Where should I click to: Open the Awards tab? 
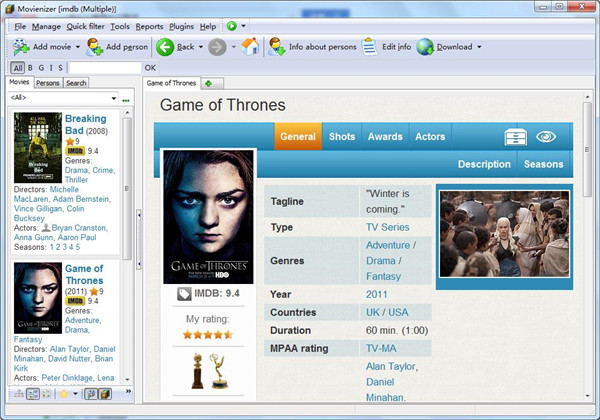(x=385, y=137)
